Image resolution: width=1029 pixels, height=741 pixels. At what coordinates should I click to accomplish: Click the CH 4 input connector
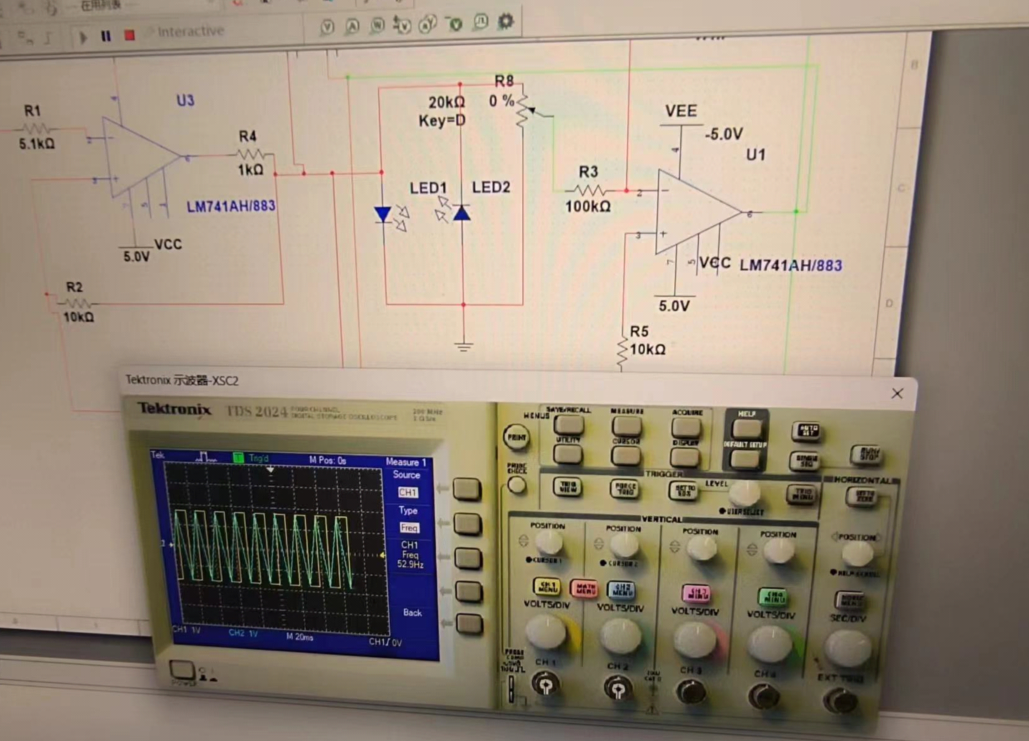click(765, 696)
